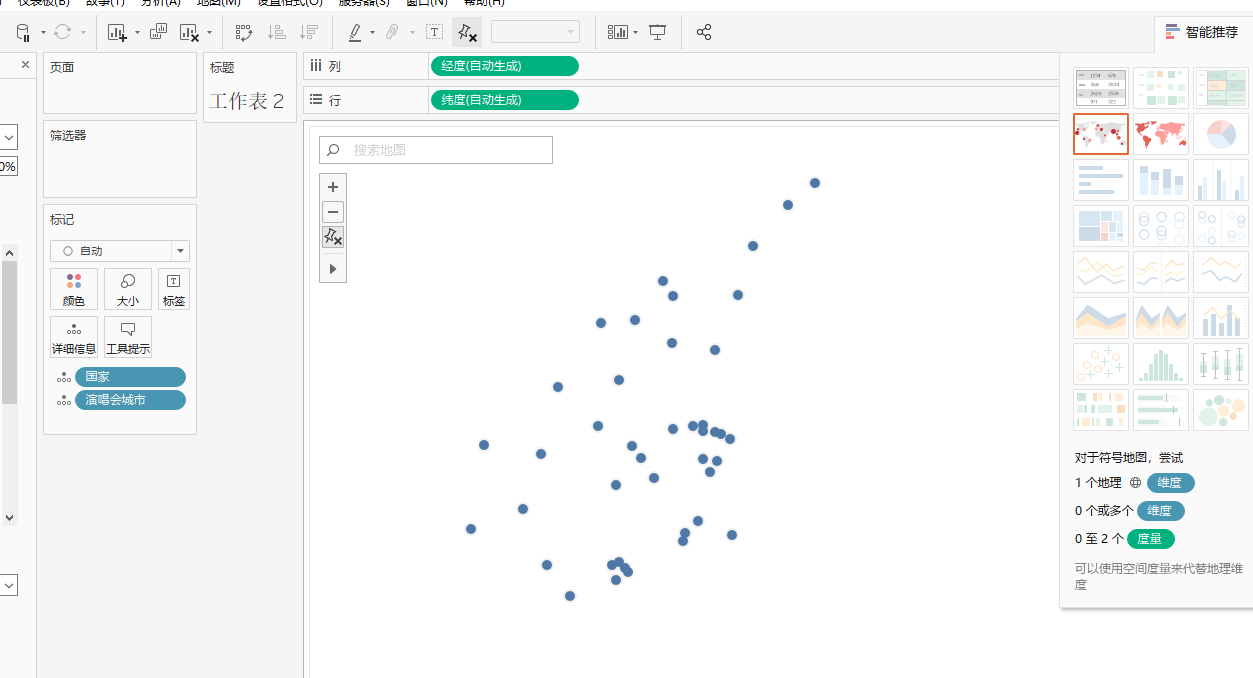Choose pie chart in Show Me
Image resolution: width=1253 pixels, height=678 pixels.
tap(1221, 134)
